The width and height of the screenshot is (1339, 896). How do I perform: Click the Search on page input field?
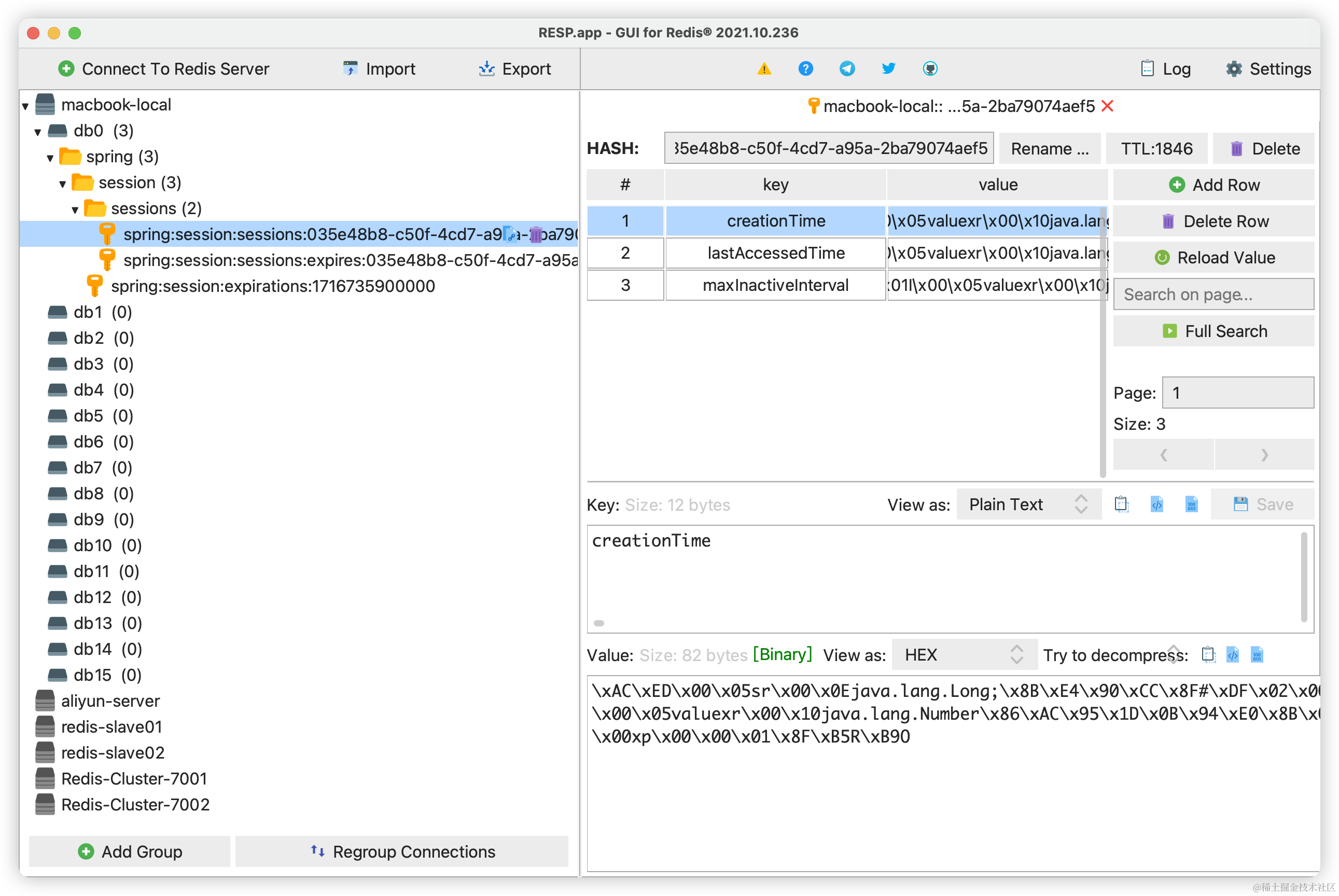[x=1214, y=295]
